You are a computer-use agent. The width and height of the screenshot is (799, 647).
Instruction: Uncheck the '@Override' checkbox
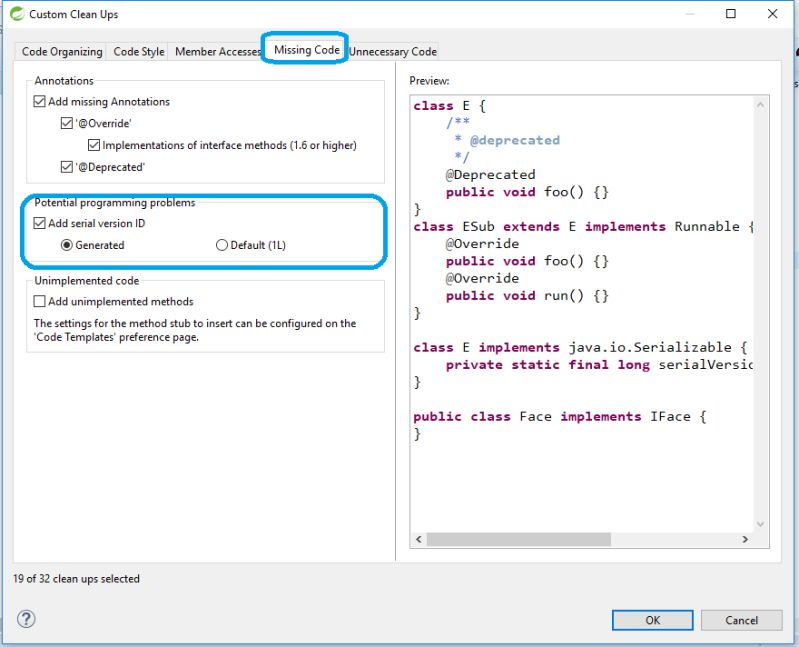click(66, 123)
